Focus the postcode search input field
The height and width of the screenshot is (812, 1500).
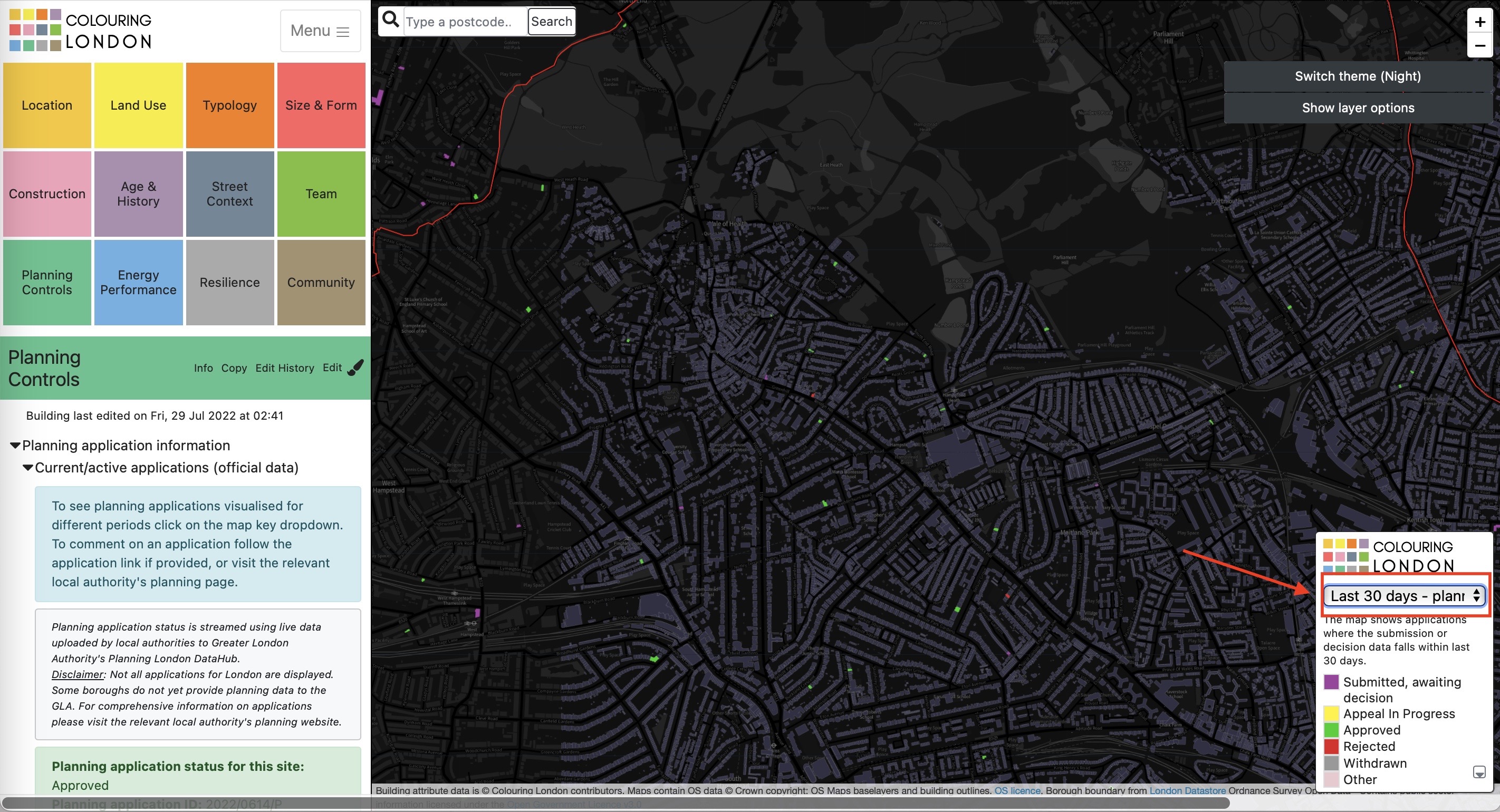pos(465,22)
